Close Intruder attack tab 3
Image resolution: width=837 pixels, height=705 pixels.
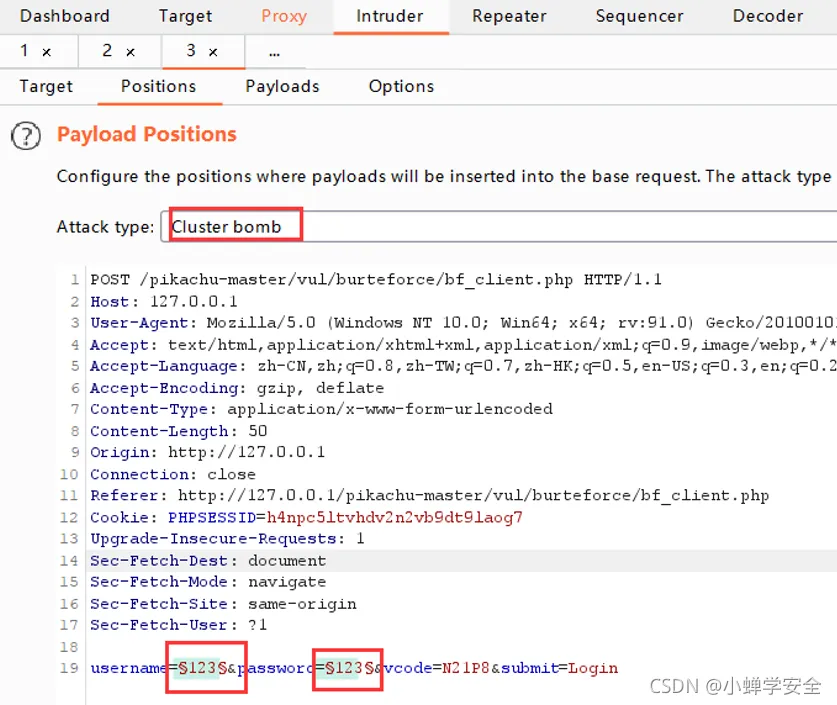pos(213,52)
